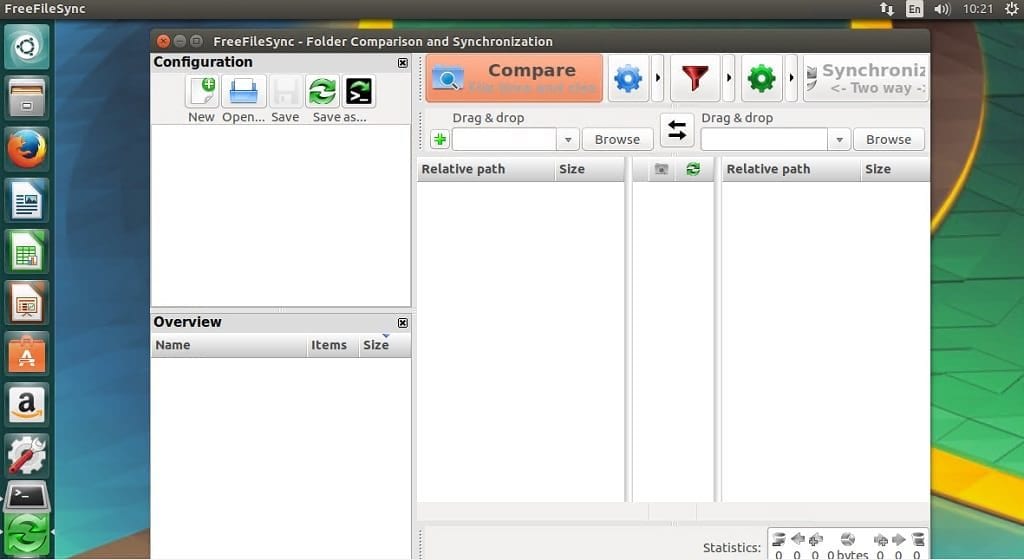Sort right grid by Size column
This screenshot has width=1024, height=560.
click(x=895, y=169)
